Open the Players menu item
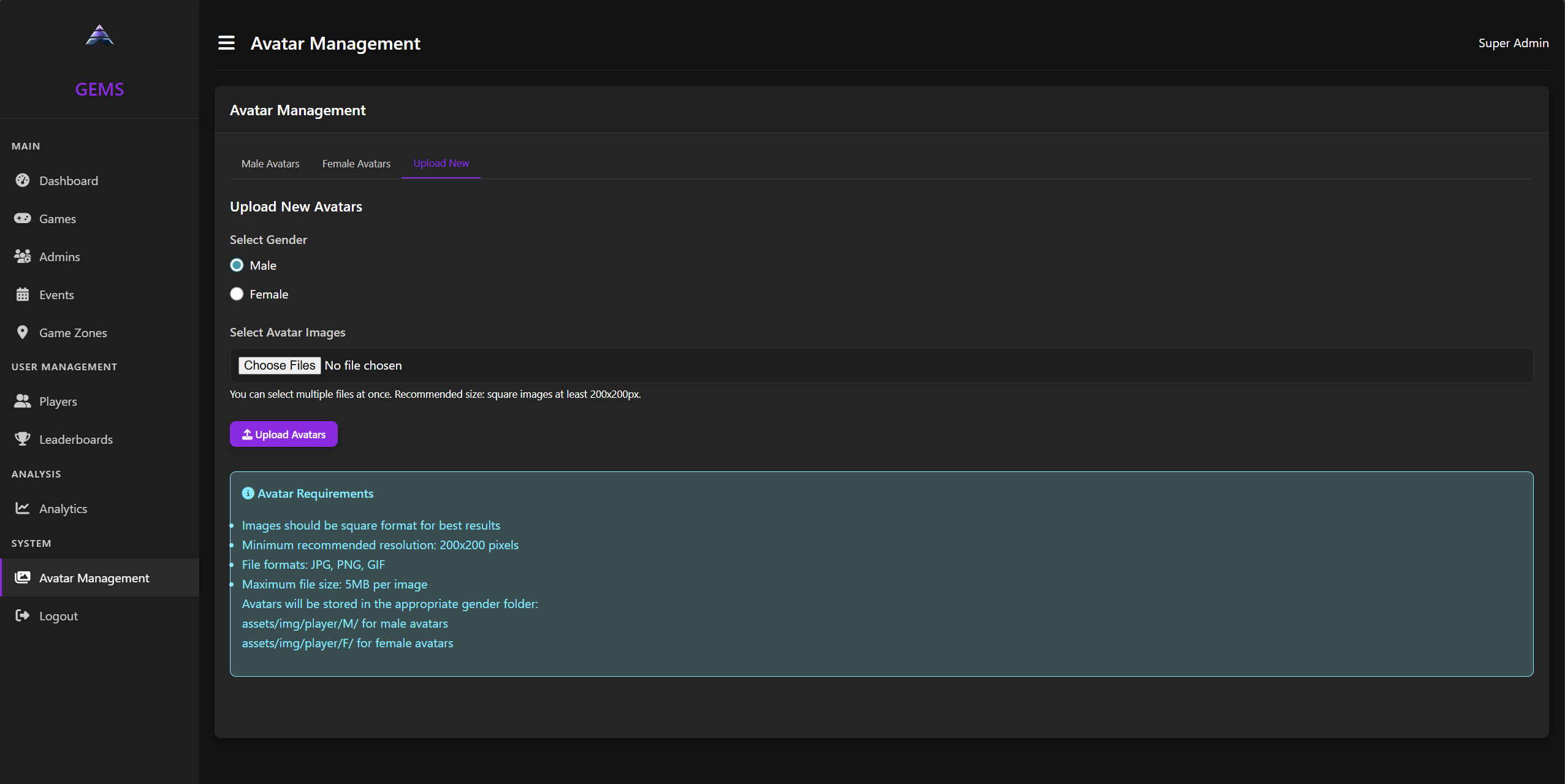Viewport: 1565px width, 784px height. coord(58,402)
